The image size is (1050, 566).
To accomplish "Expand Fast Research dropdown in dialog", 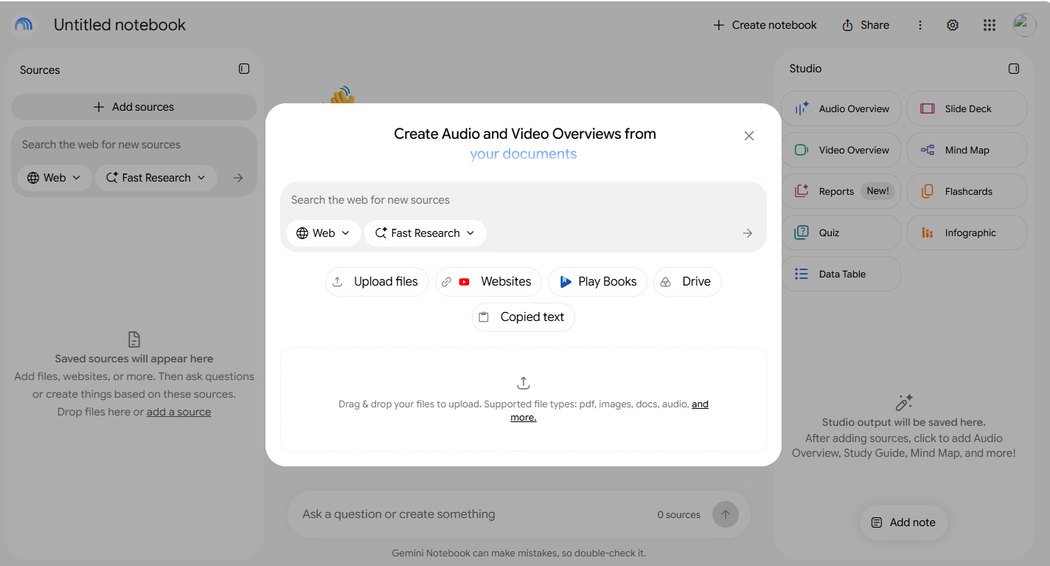I will click(x=425, y=233).
